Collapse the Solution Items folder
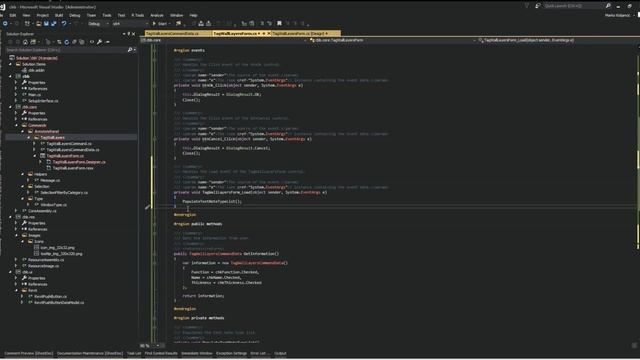Viewport: 640px width, 360px height. click(11, 64)
